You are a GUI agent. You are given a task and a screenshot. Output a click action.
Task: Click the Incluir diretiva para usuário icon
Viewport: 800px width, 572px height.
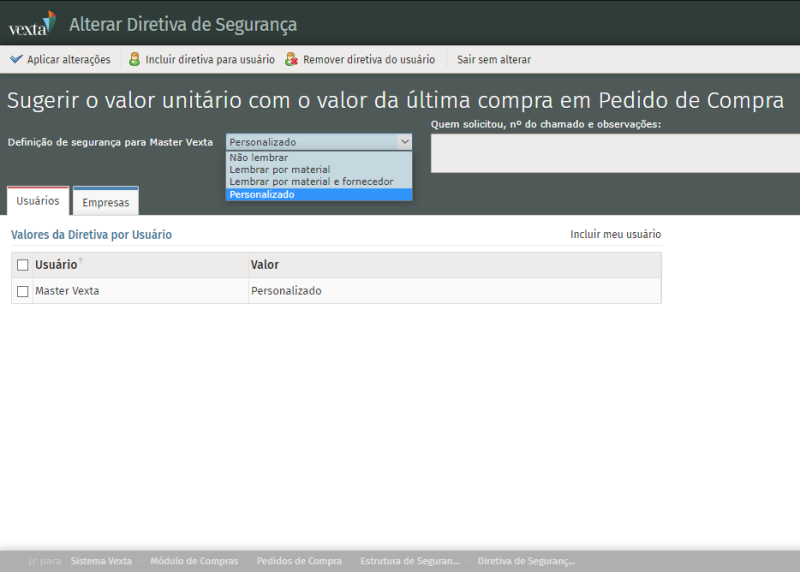pyautogui.click(x=134, y=60)
